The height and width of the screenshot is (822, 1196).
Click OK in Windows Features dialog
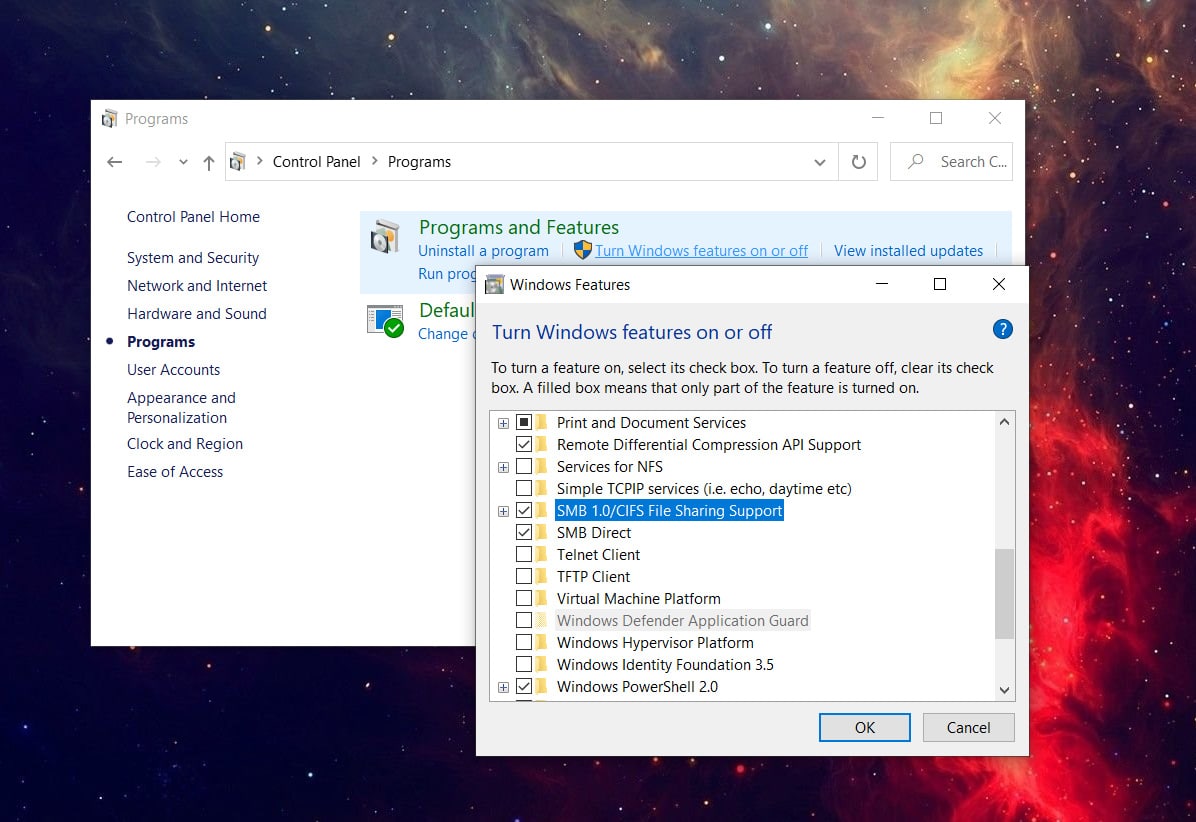(x=864, y=727)
